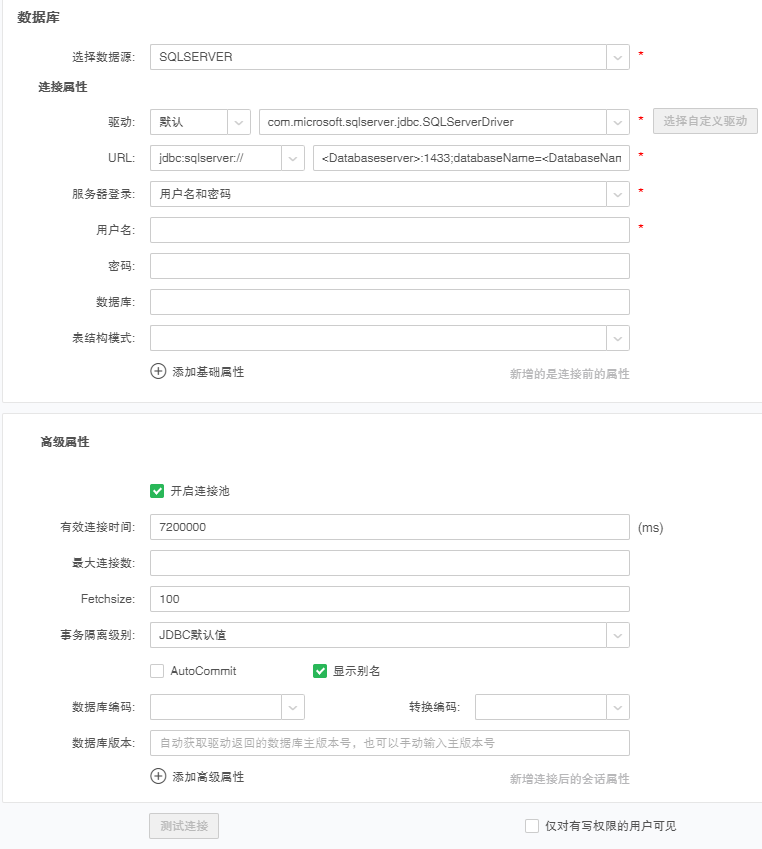Focus the 密码 input field

[x=389, y=266]
